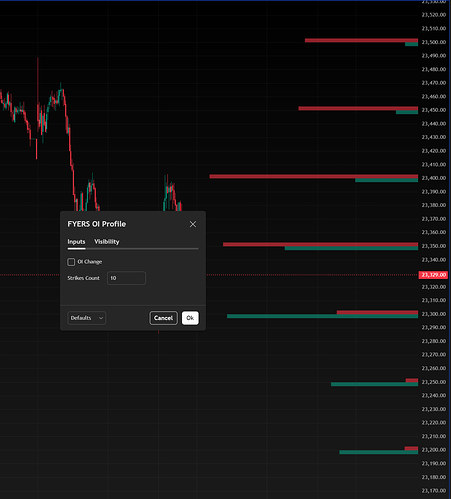
Task: Click the 23,400.00 price axis label
Action: [434, 178]
